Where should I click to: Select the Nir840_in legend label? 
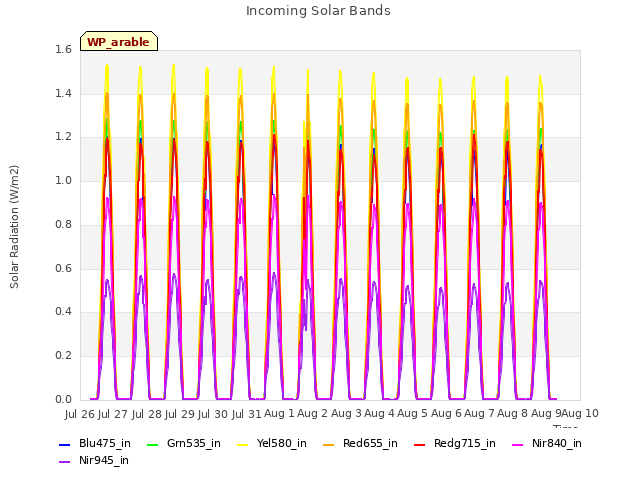pyautogui.click(x=556, y=444)
